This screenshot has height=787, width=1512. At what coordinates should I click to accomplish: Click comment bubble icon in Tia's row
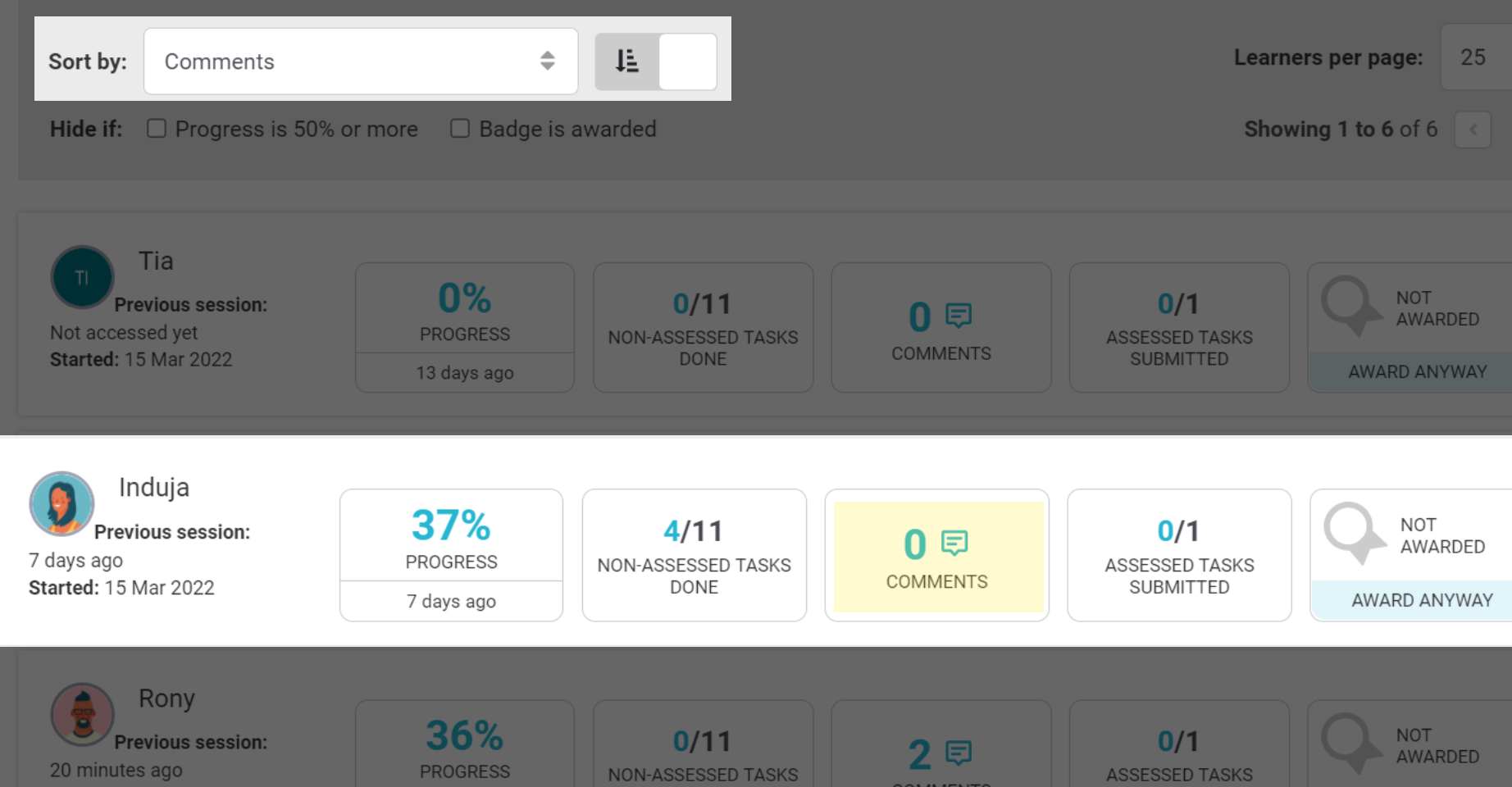[x=958, y=316]
